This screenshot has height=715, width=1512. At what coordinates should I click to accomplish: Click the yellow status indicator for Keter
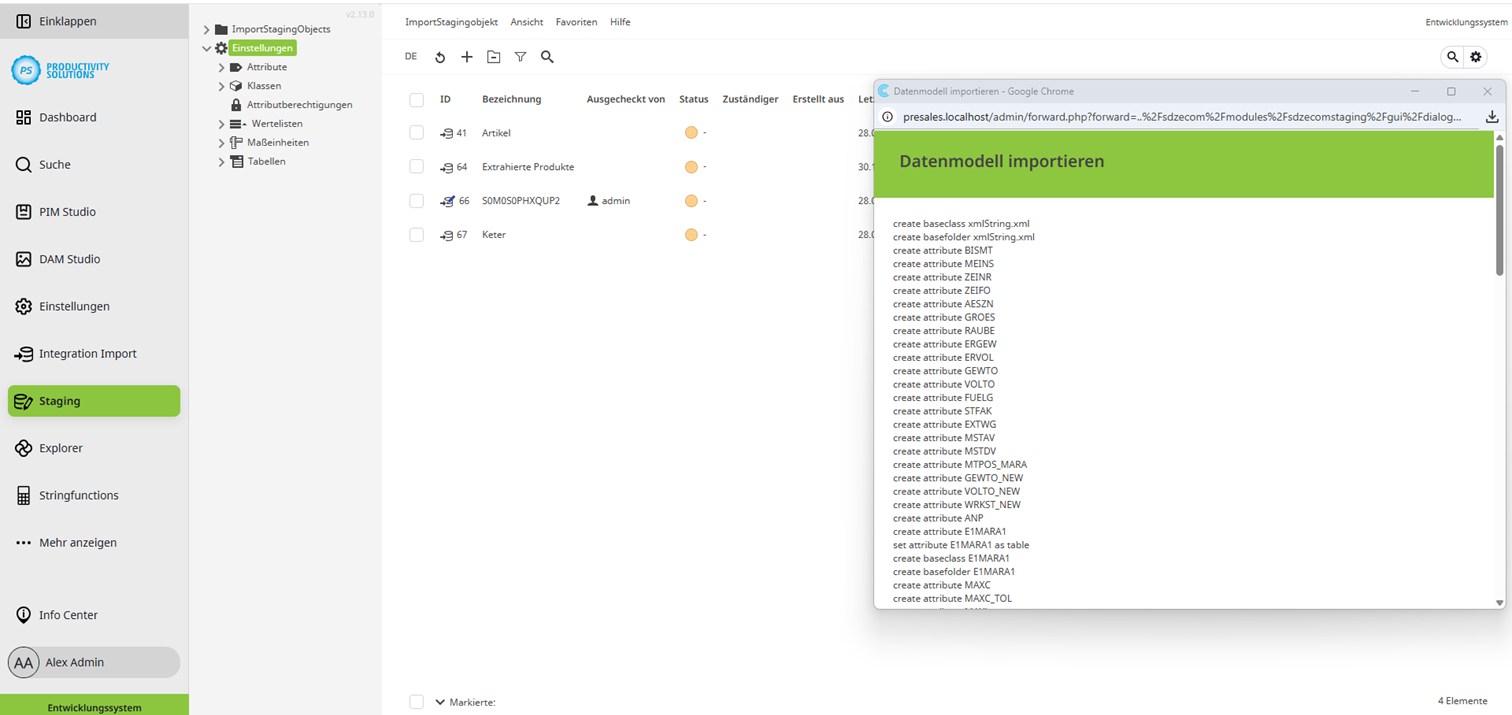691,234
